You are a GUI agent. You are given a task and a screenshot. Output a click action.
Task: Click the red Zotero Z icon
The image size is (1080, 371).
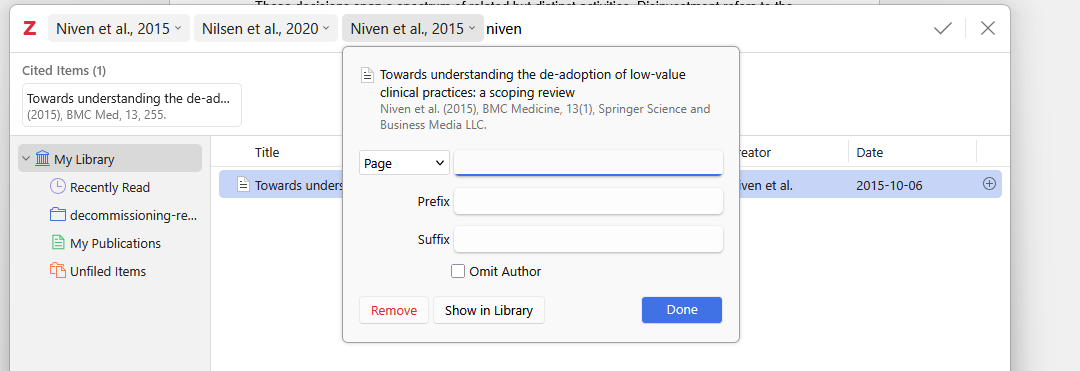(x=30, y=28)
